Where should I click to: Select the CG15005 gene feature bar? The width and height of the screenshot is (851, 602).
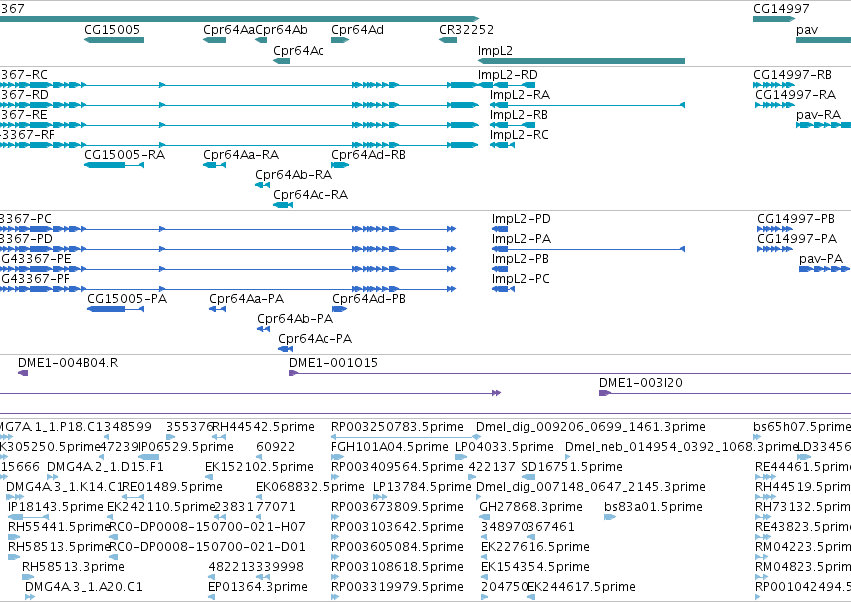click(x=114, y=40)
